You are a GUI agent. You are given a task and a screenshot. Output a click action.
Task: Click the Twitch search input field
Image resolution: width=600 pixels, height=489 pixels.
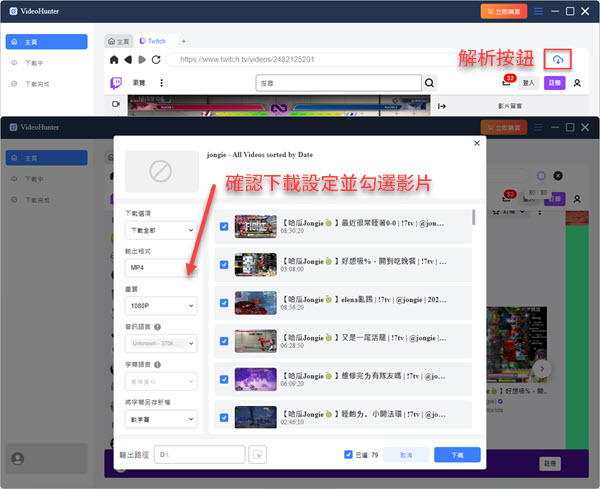339,83
